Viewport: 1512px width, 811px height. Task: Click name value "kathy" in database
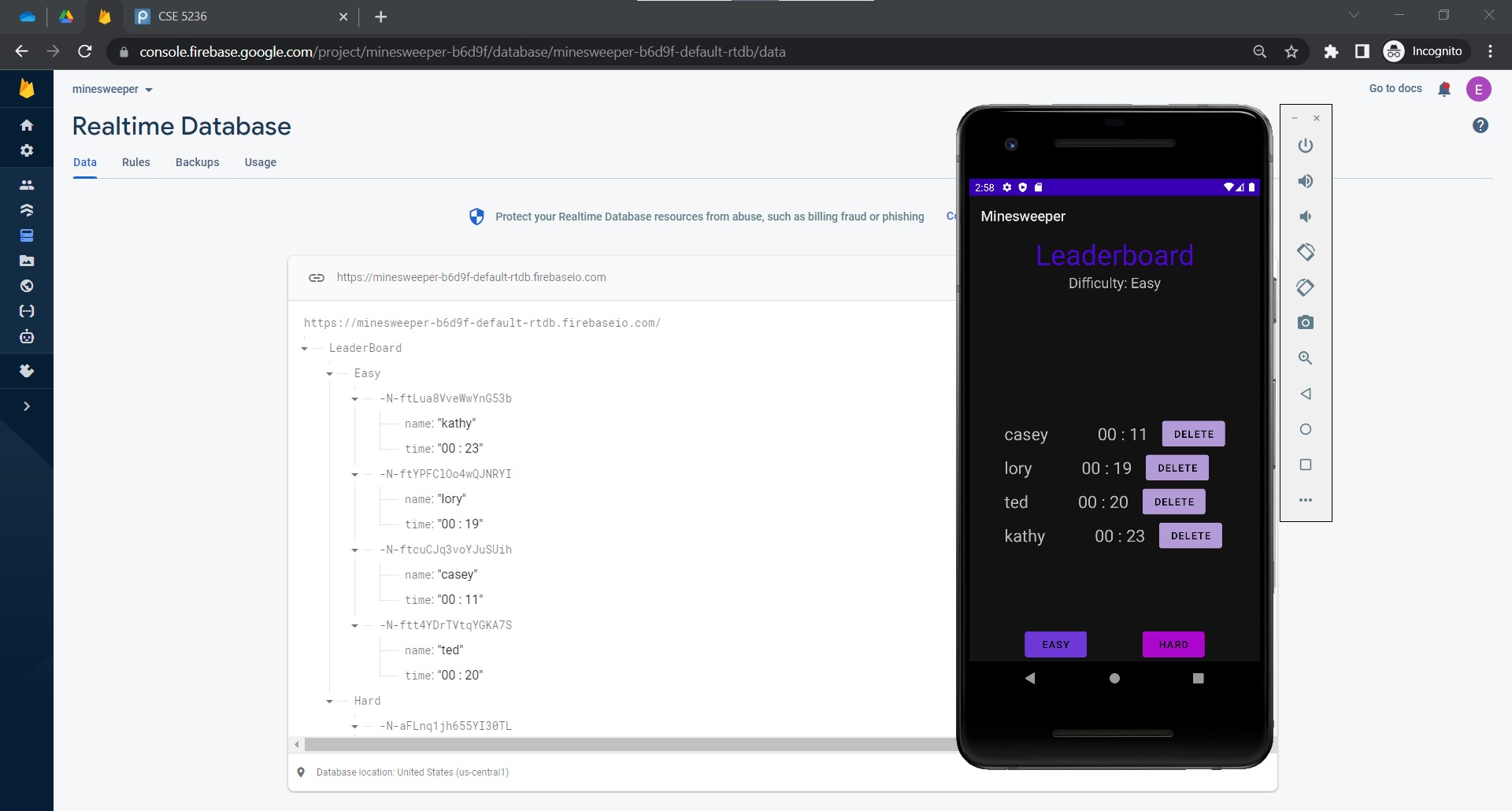[x=457, y=424]
